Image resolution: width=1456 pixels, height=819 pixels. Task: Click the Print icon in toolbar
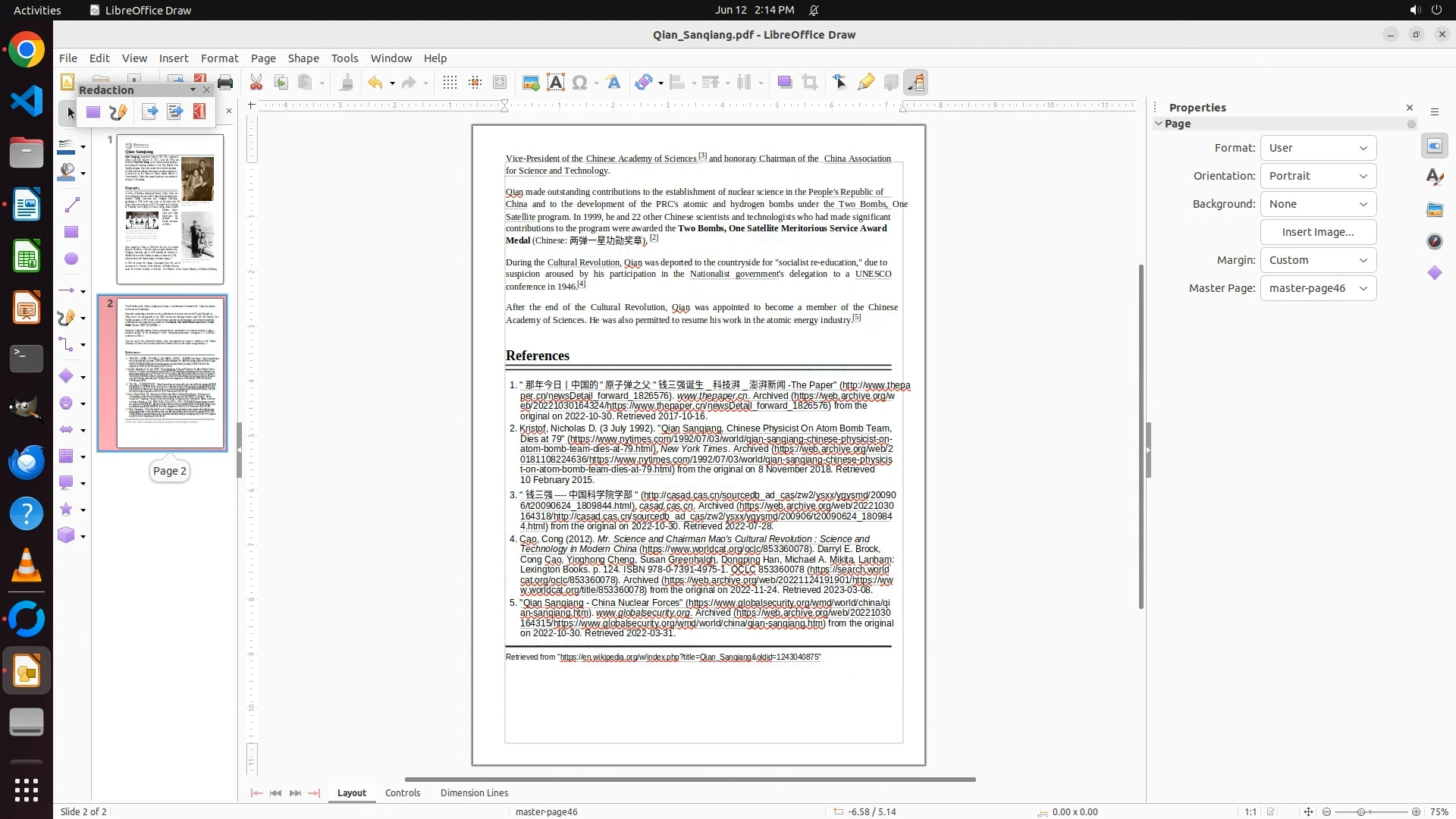[x=225, y=83]
